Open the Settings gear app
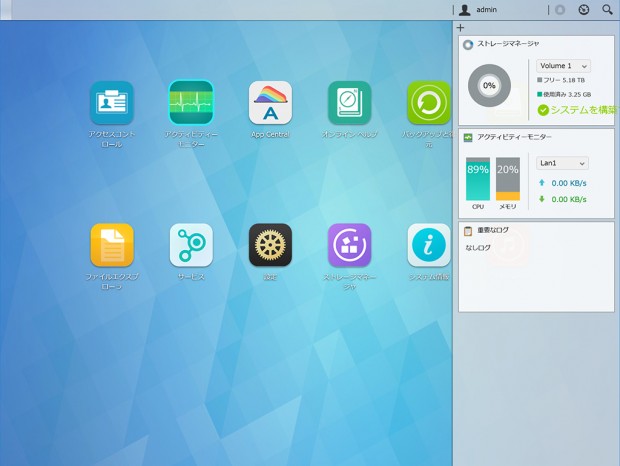Image resolution: width=620 pixels, height=466 pixels. click(270, 245)
